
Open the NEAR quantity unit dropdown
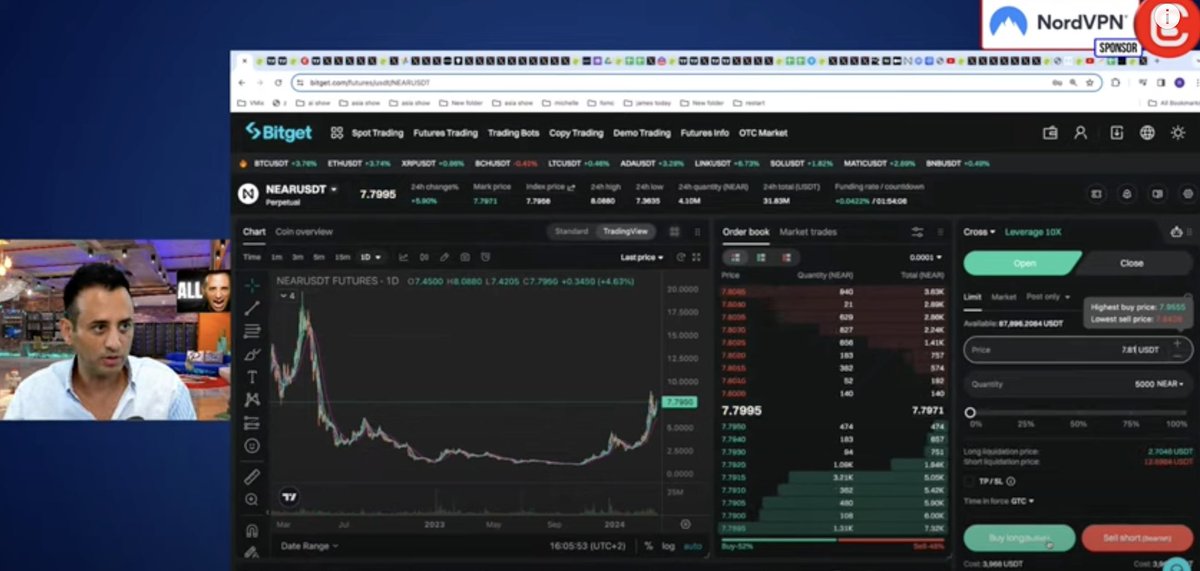(x=1171, y=384)
